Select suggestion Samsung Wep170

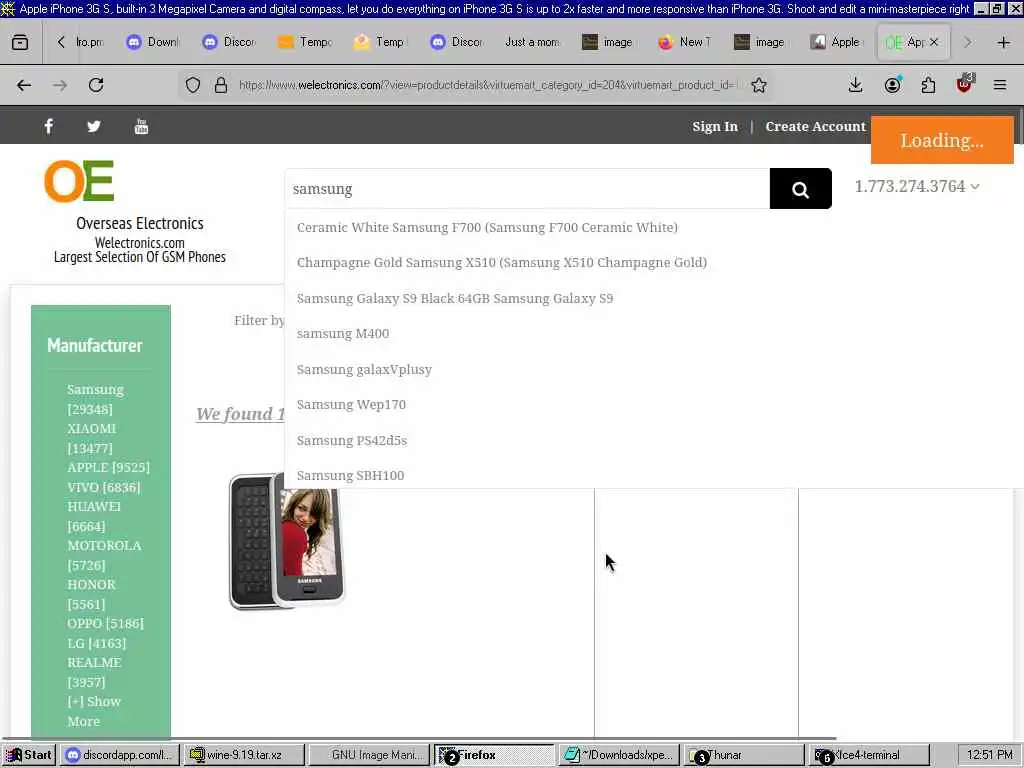[x=351, y=405]
